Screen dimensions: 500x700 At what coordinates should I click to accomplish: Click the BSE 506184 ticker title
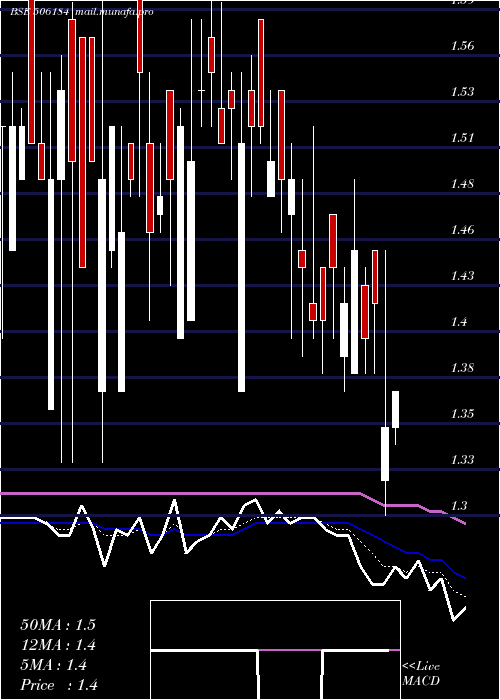tap(40, 12)
